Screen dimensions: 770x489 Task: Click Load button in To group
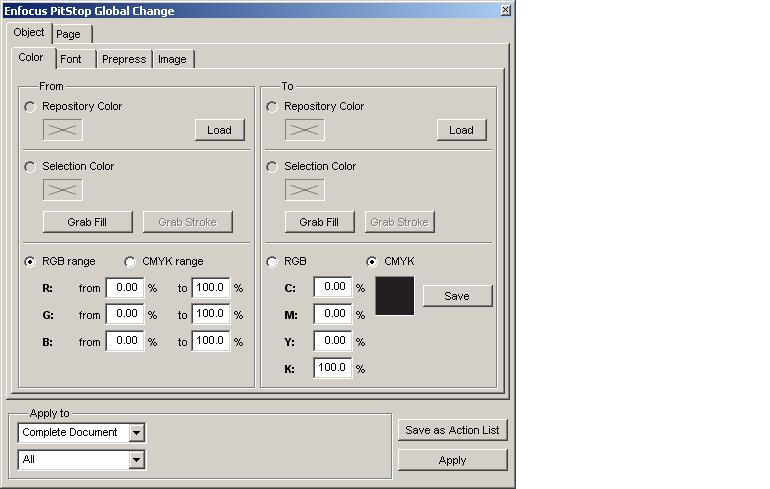tap(462, 130)
